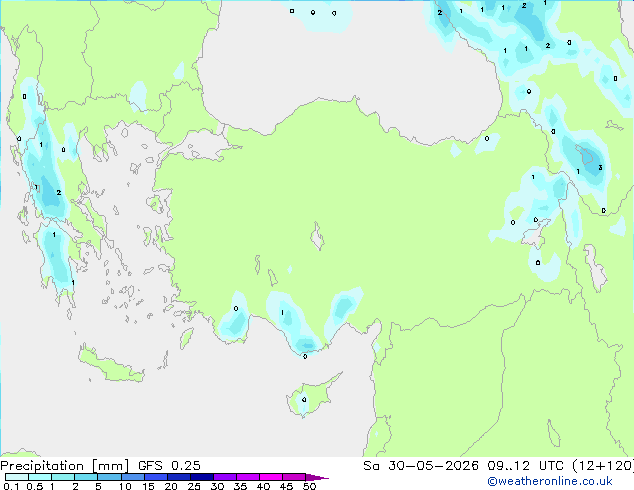This screenshot has height=490, width=634.
Task: Pick magenta legend swatch between 40 and 45
Action: (x=271, y=477)
